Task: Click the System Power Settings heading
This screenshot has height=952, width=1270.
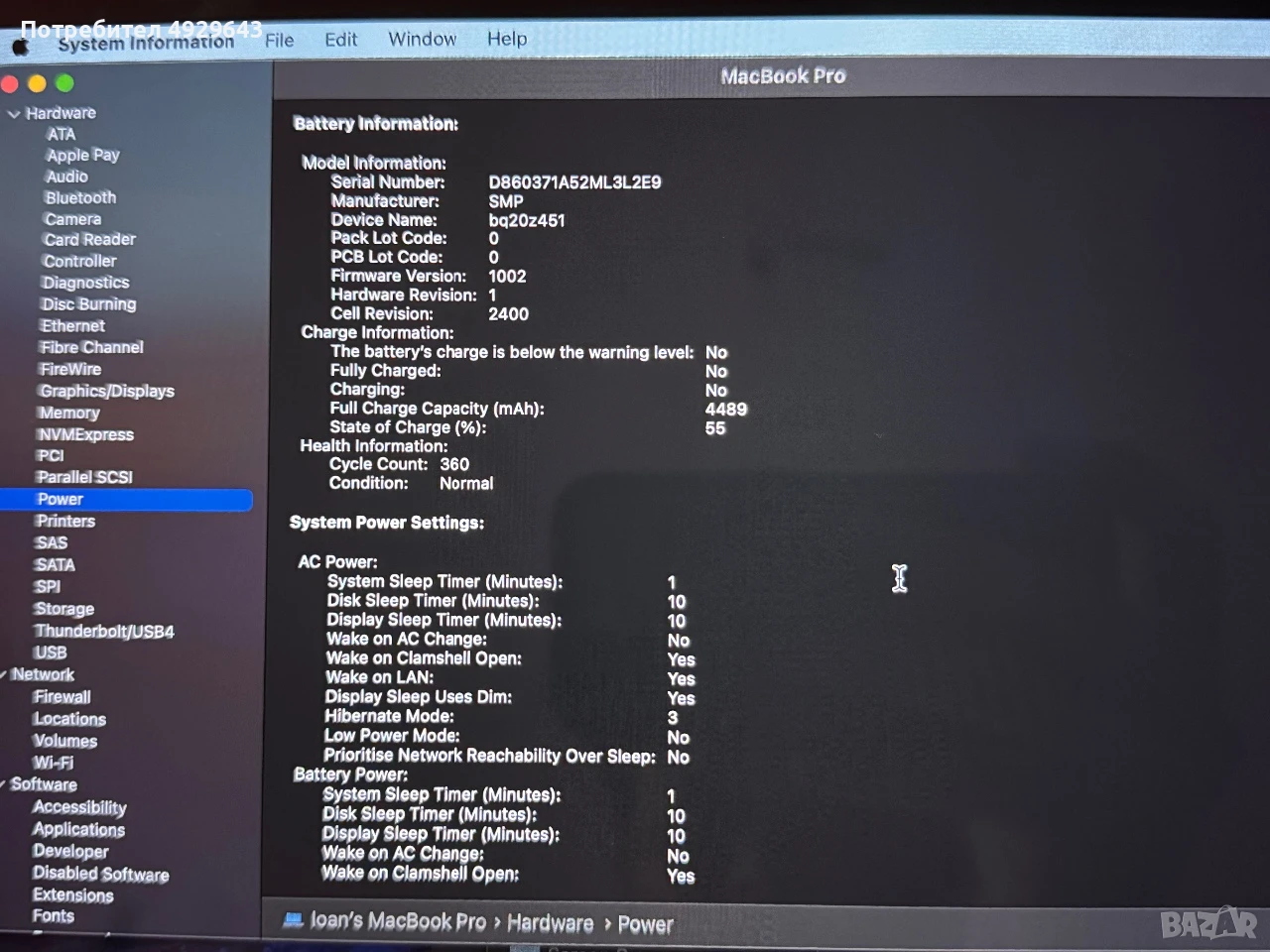Action: click(387, 523)
